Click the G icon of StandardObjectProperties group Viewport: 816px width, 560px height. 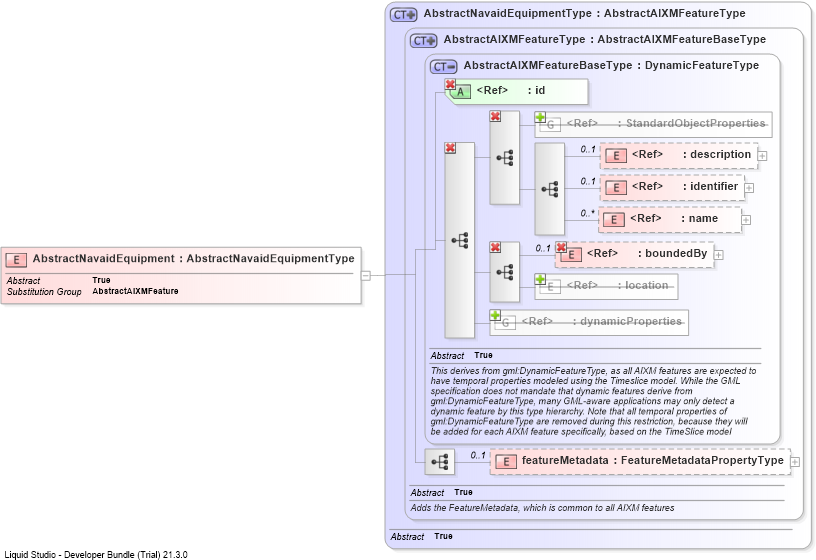(550, 125)
